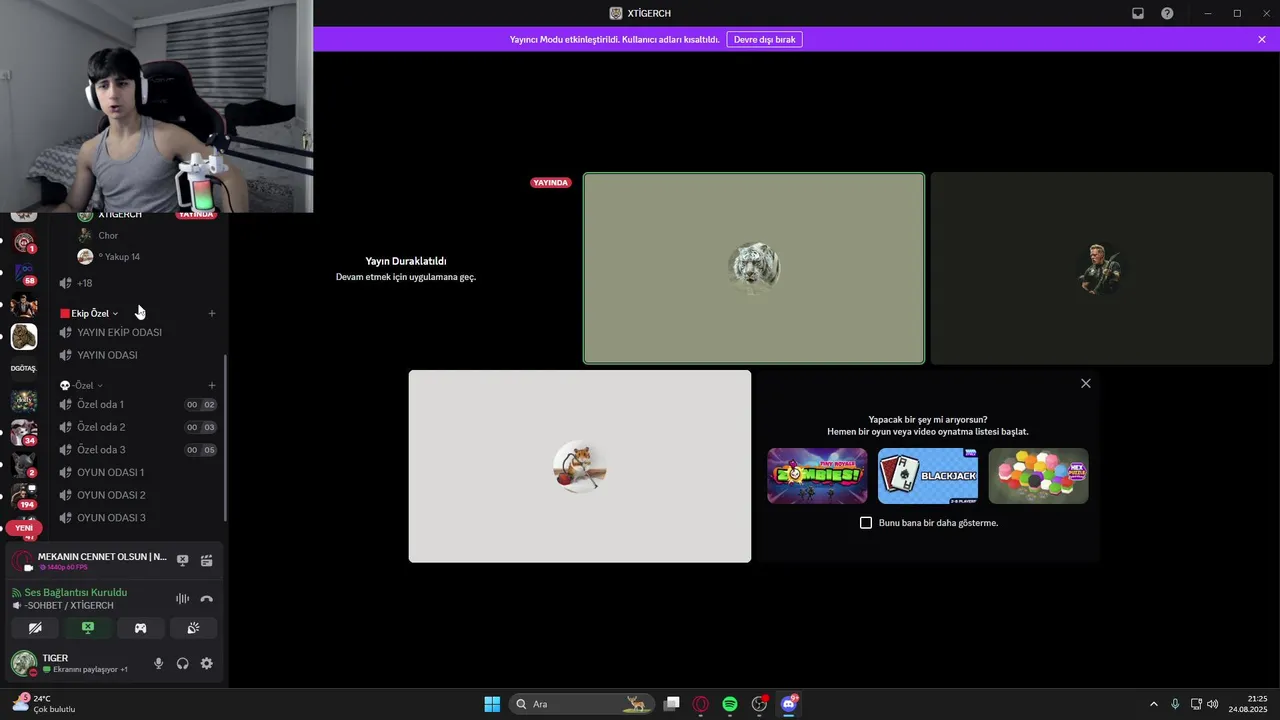Click MEKANIN CENNET OLSUN stream title
The height and width of the screenshot is (720, 1280).
pyautogui.click(x=102, y=557)
